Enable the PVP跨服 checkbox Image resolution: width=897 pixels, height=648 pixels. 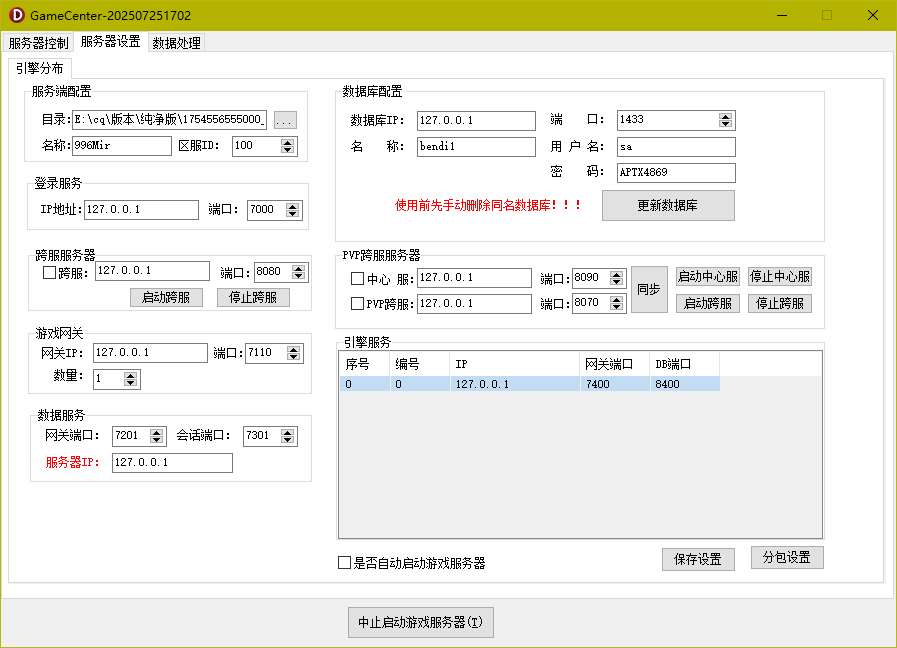[x=358, y=303]
